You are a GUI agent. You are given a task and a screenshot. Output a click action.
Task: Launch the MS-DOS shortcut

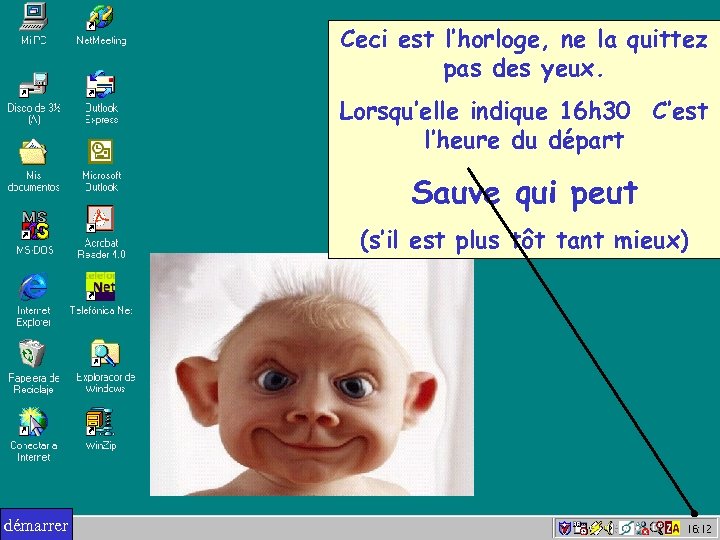point(34,232)
